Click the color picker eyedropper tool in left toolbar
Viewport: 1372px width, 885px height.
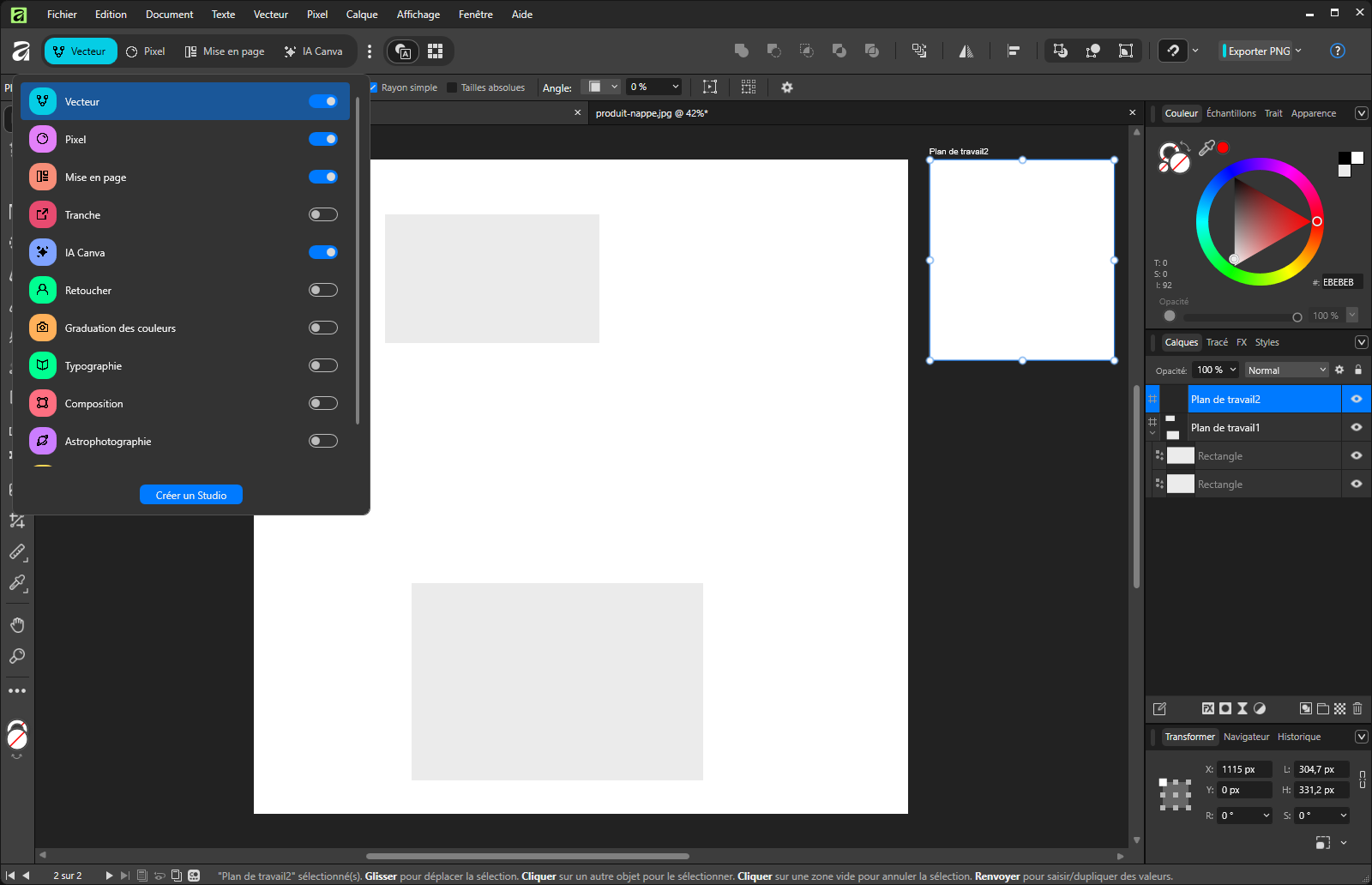coord(17,583)
